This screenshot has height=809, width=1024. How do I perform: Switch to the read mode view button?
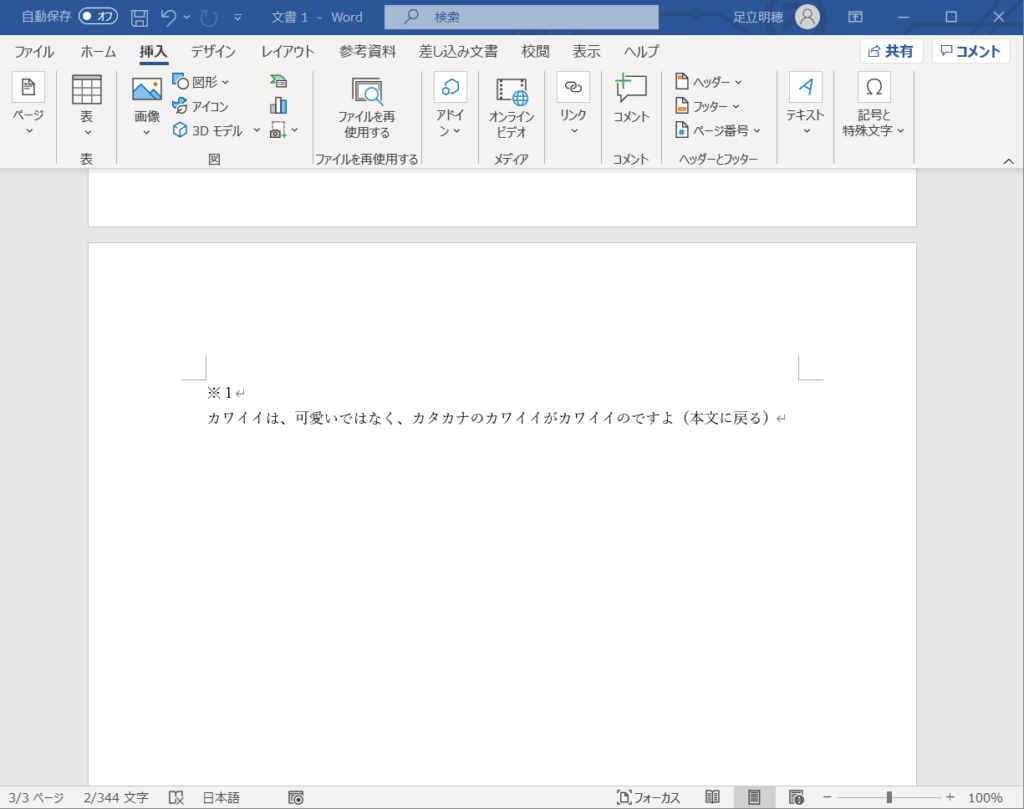[713, 797]
